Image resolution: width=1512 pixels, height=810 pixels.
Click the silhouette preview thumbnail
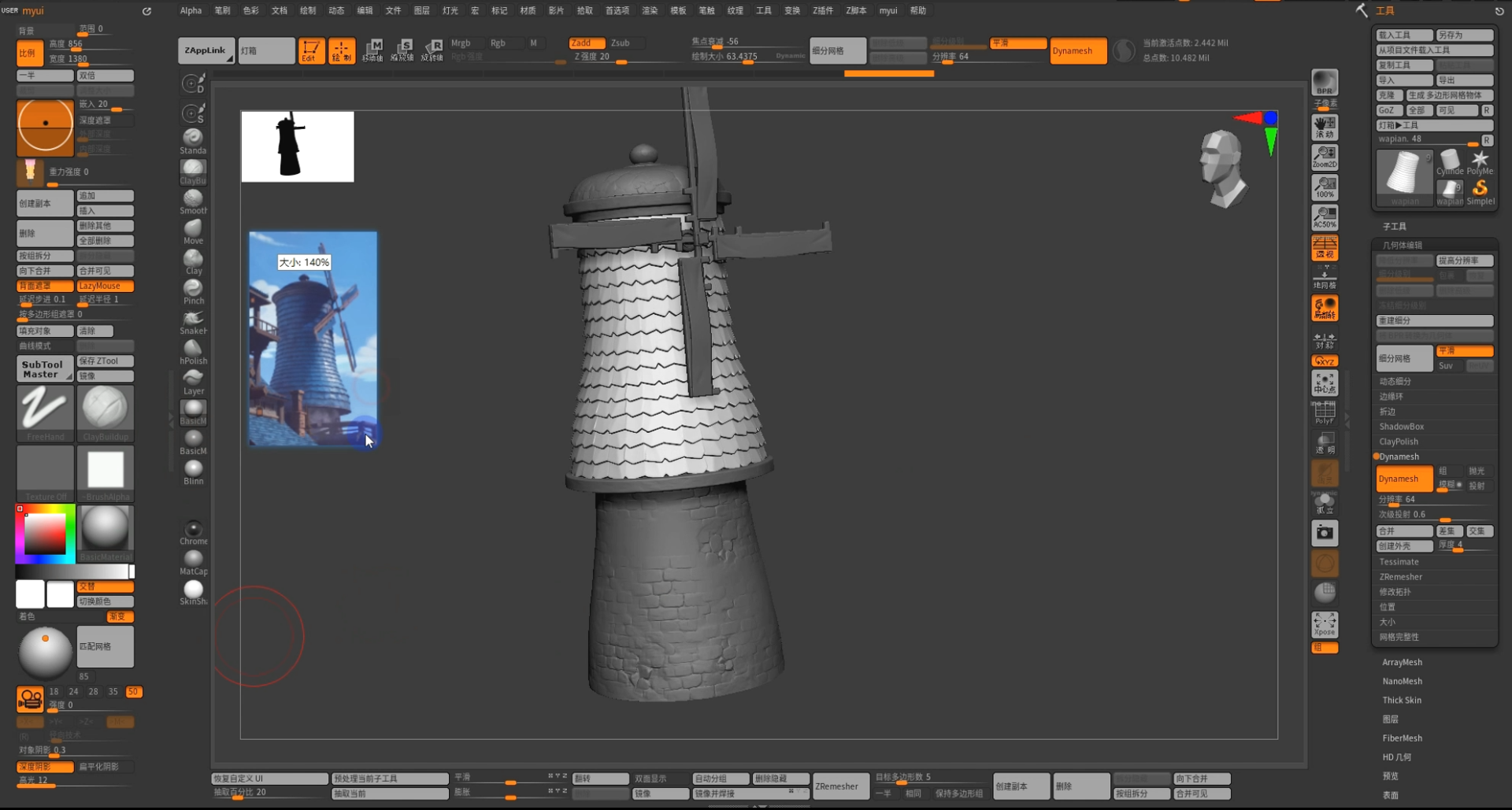click(x=297, y=146)
